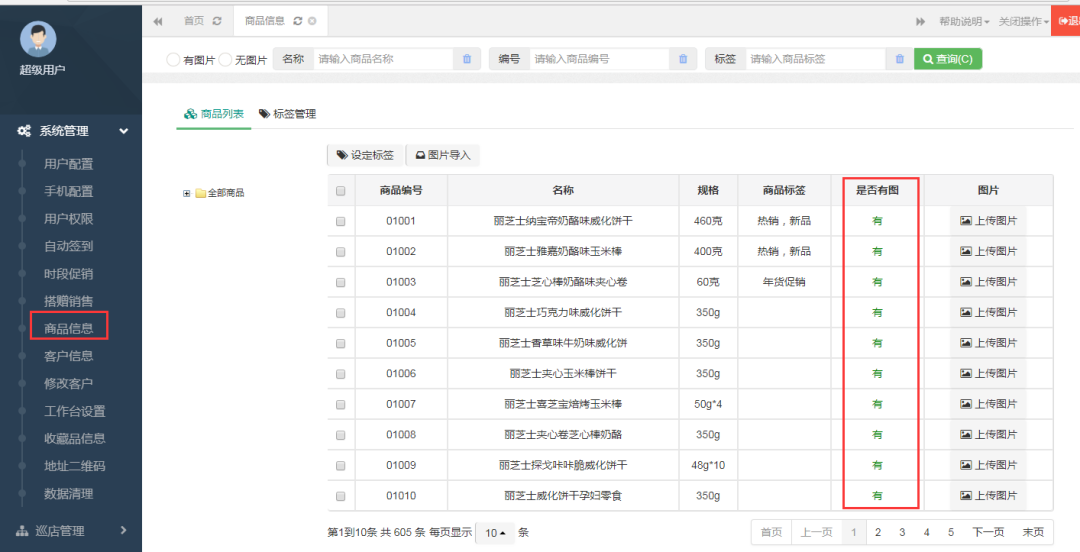Open 客户信息 in the sidebar
The image size is (1080, 552).
68,356
